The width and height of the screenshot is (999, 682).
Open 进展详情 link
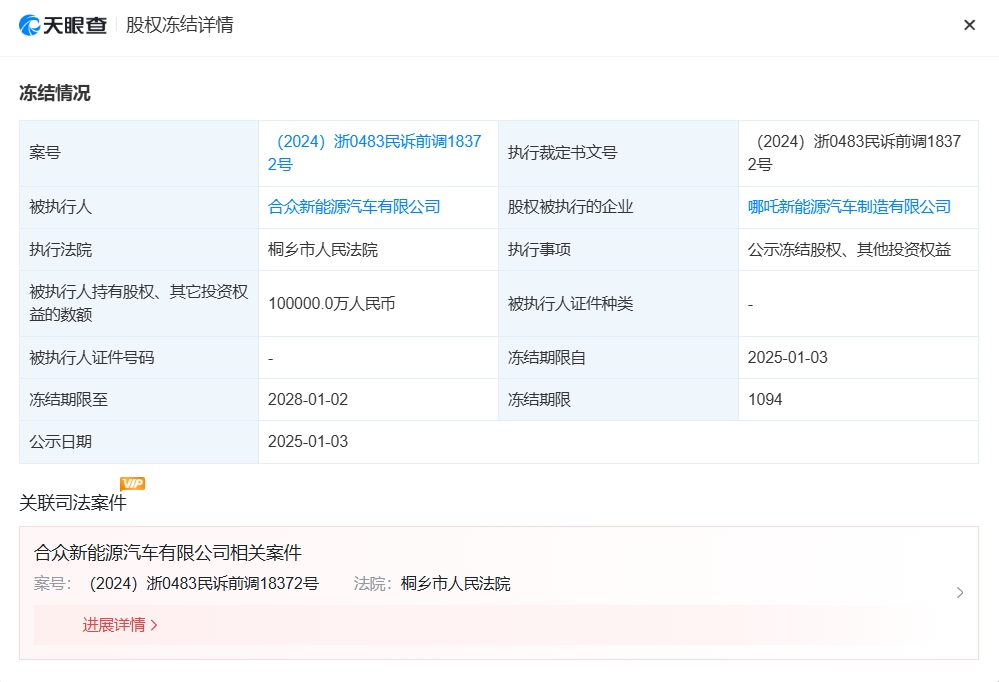click(120, 625)
